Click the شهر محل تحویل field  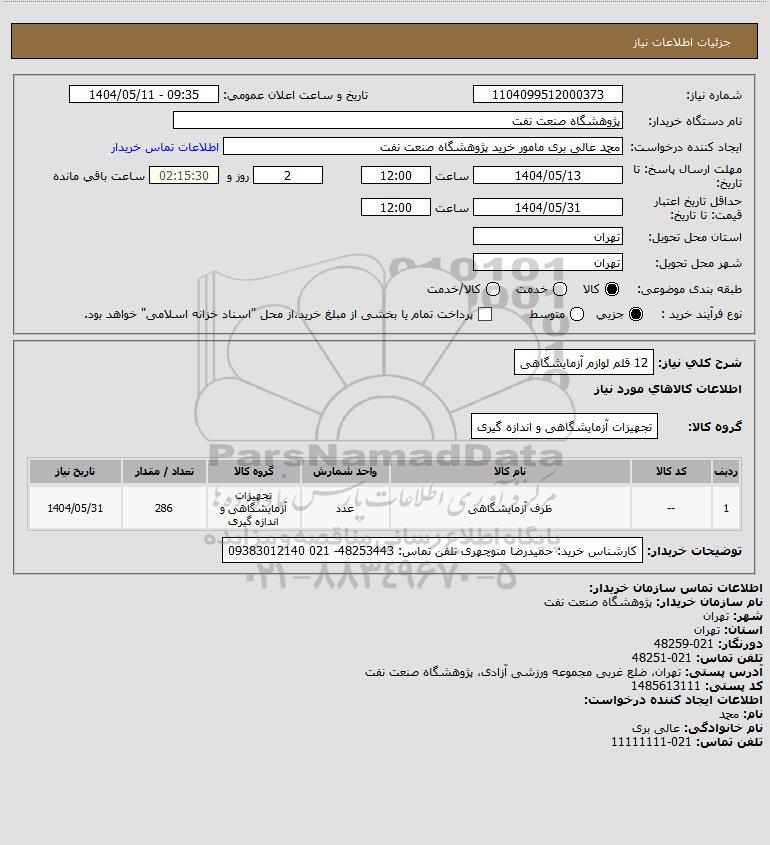coord(547,262)
